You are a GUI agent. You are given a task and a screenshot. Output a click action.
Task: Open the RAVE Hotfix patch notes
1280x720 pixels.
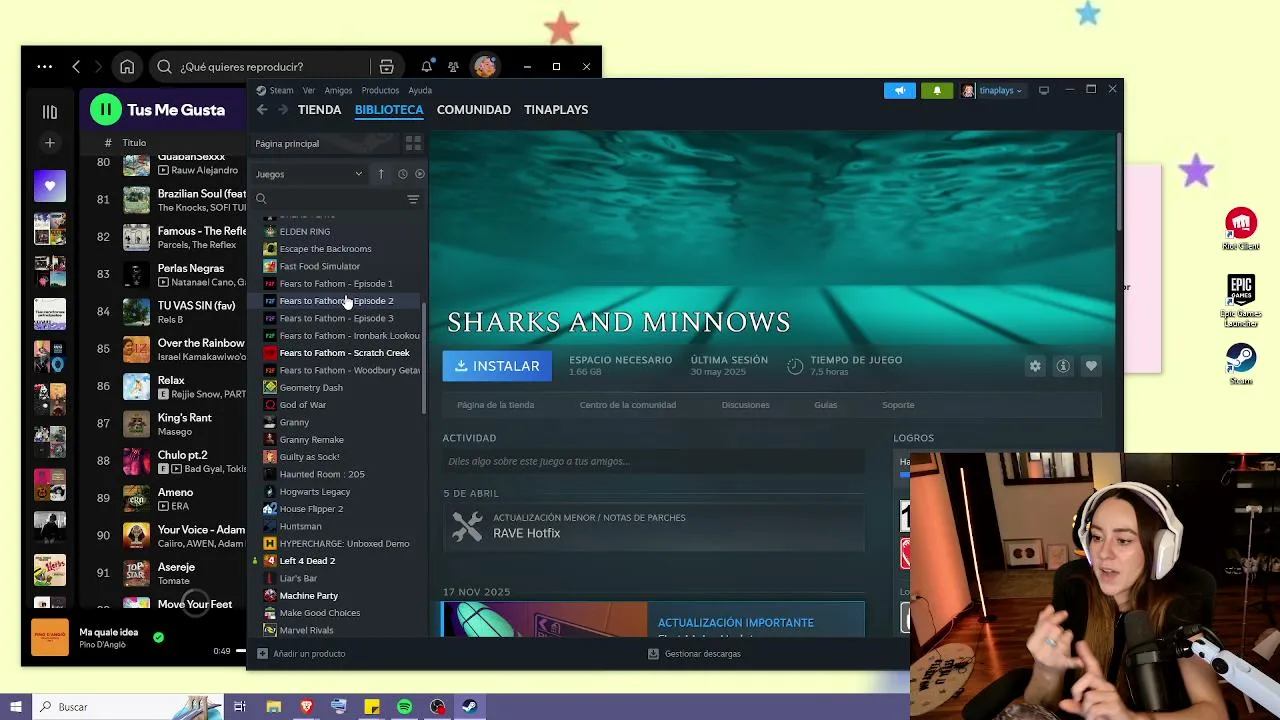(x=654, y=527)
